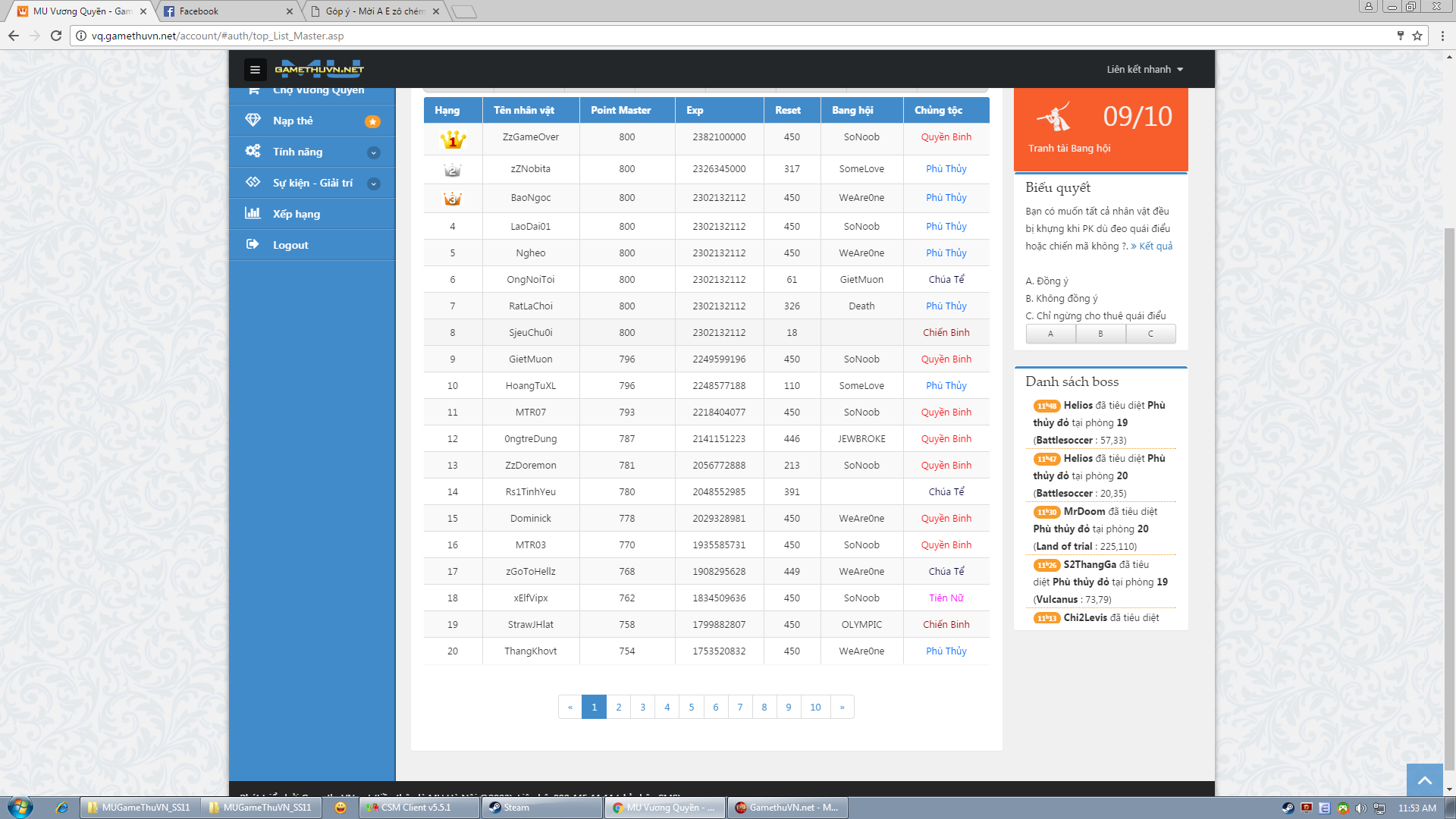Bookmark this page with star icon
Screen dimensions: 1456x819
pyautogui.click(x=1417, y=36)
